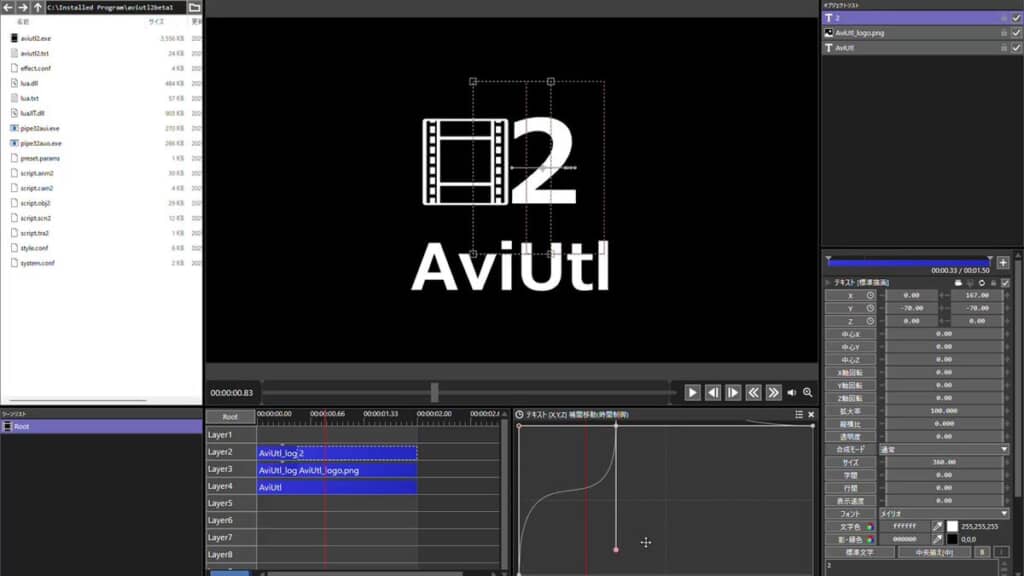Select the Layer1 header
Screen dimensions: 1024x576
pos(231,434)
